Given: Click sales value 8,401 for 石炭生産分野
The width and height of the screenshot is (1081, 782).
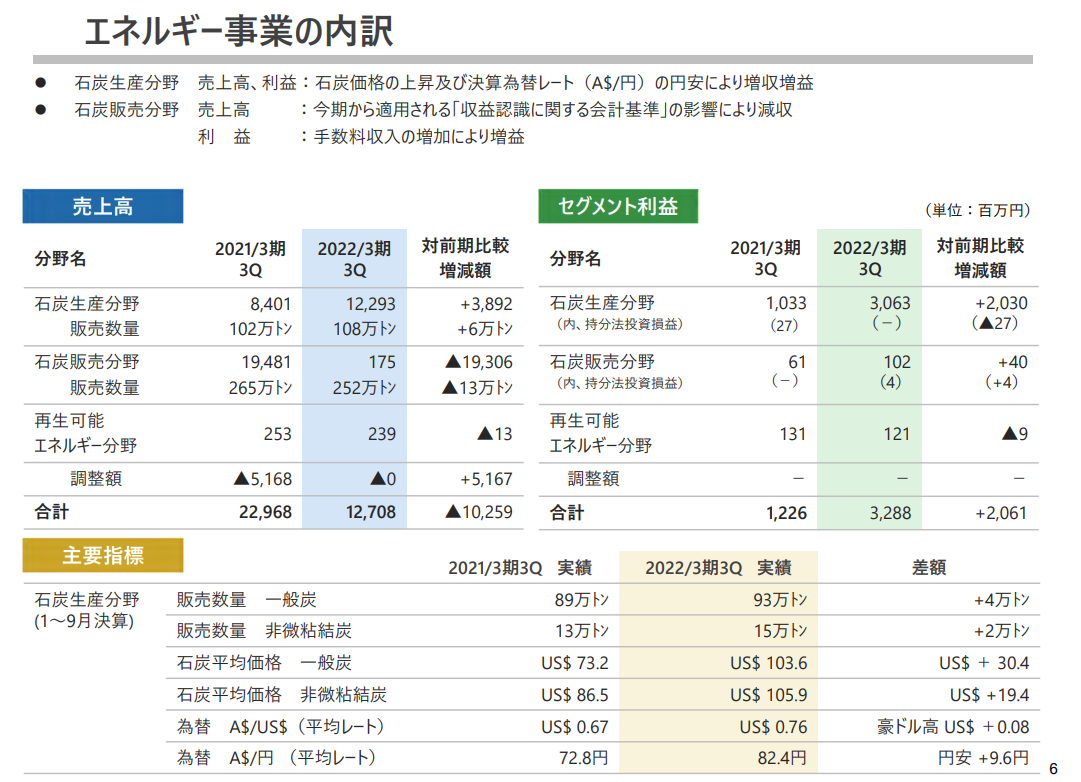Looking at the screenshot, I should pyautogui.click(x=270, y=304).
